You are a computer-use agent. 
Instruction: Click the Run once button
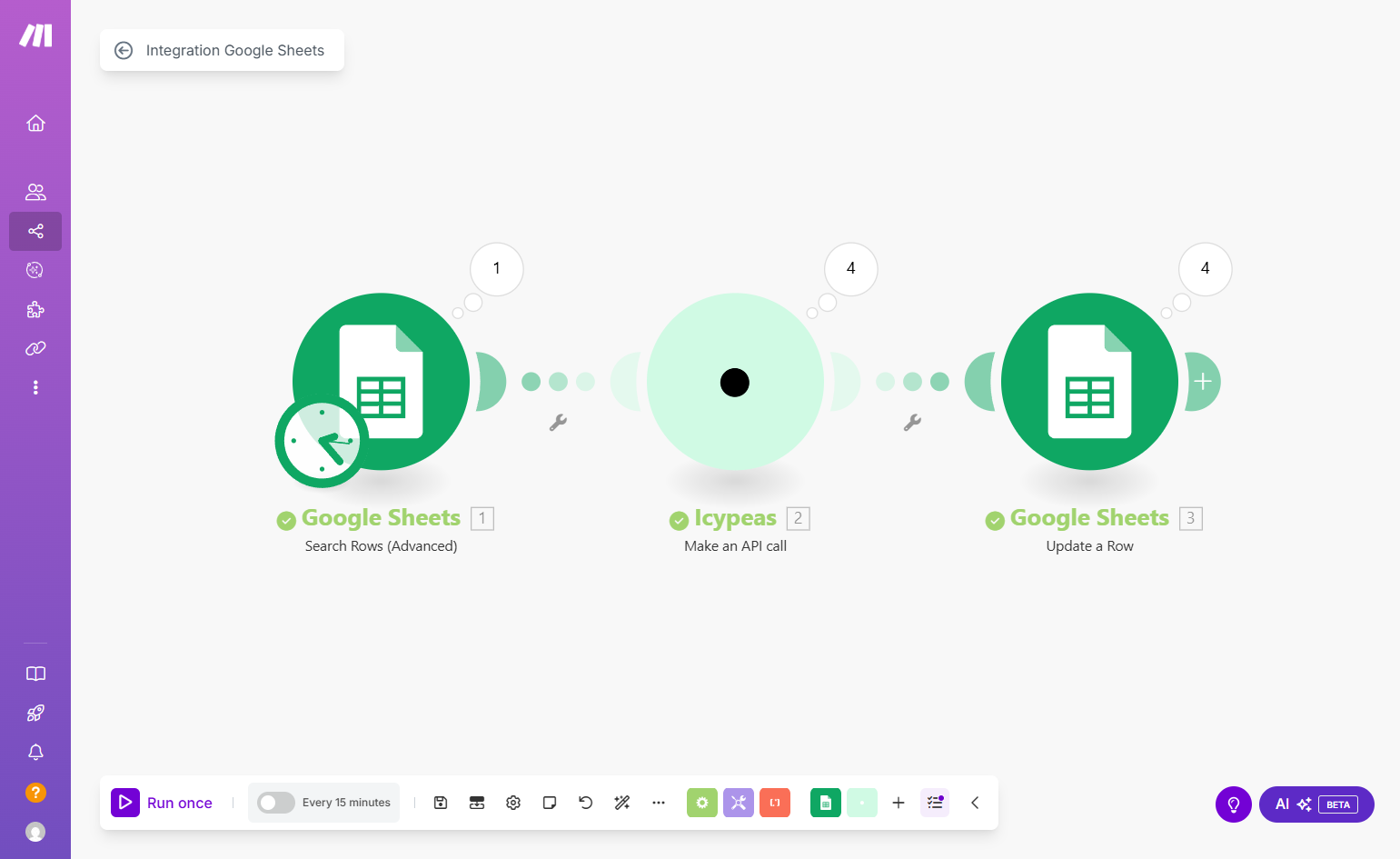click(162, 803)
